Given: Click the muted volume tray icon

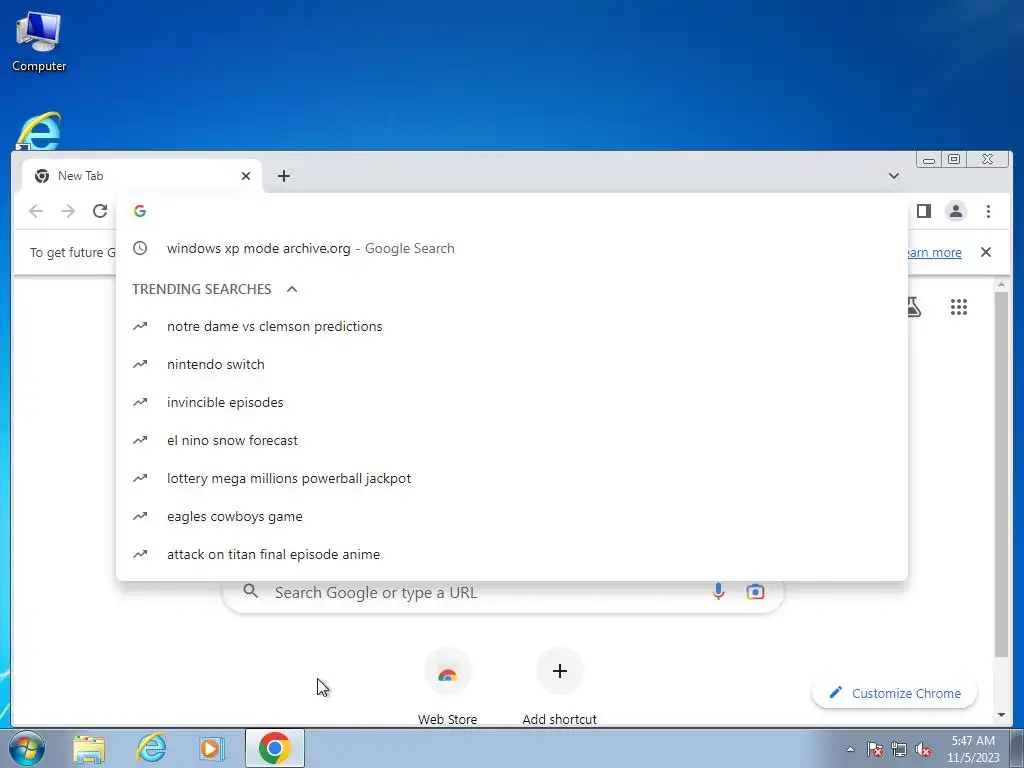Looking at the screenshot, I should pos(923,750).
